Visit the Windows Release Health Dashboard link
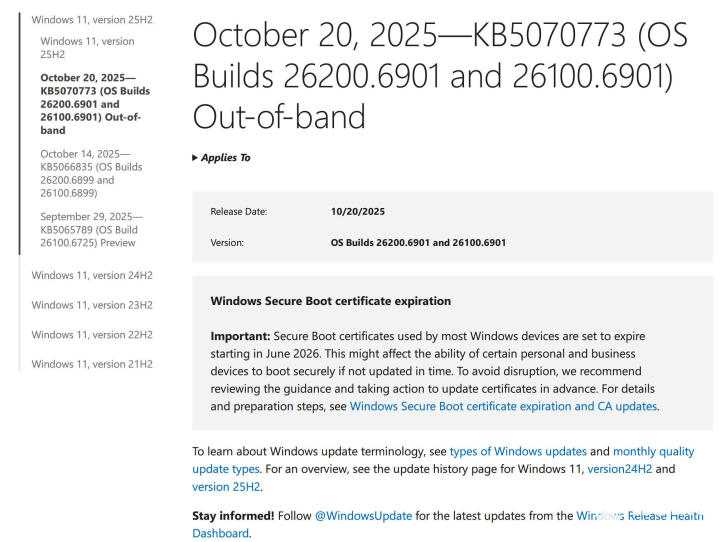The width and height of the screenshot is (720, 542). [640, 516]
